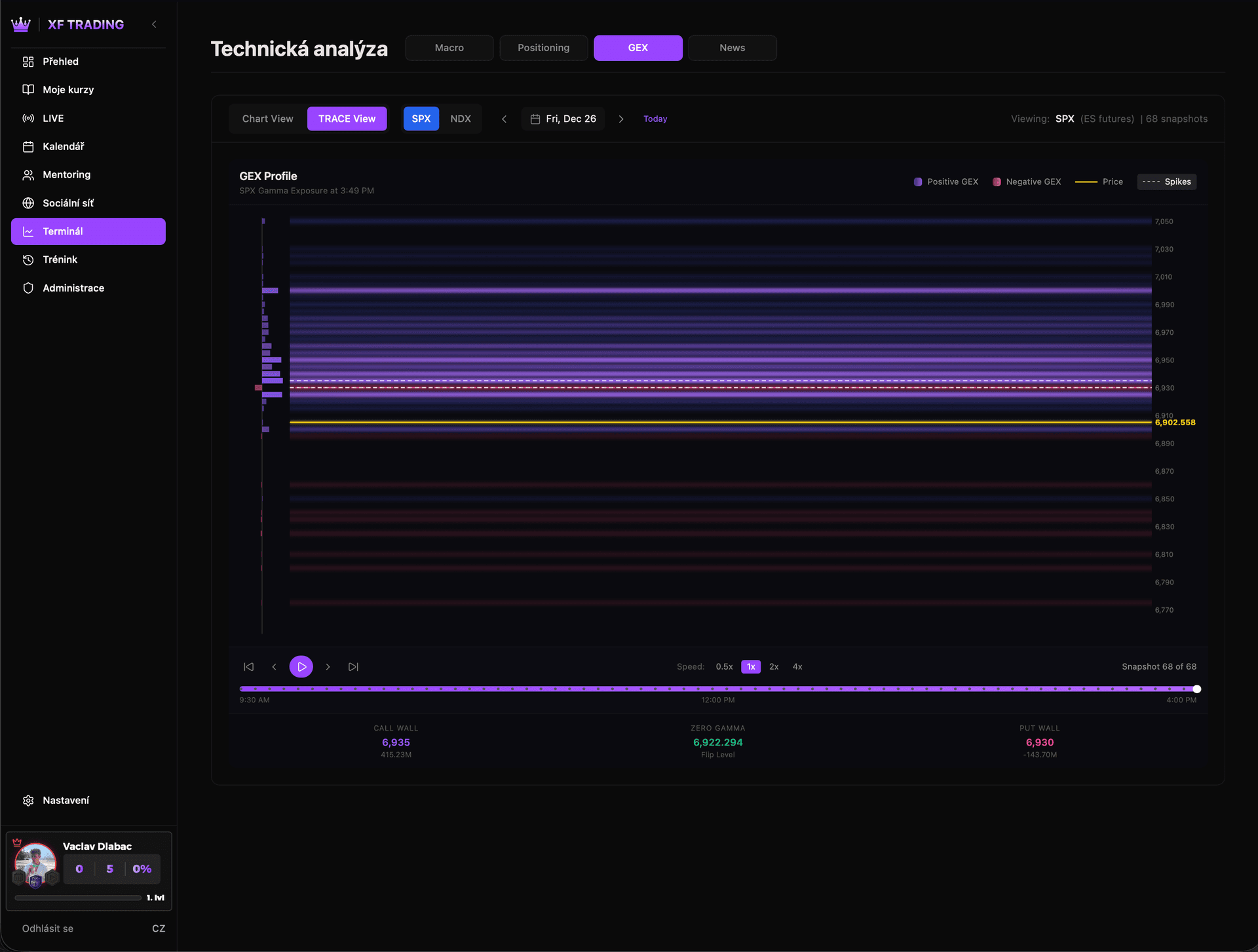This screenshot has height=952, width=1258.
Task: Click the snapshot timeline slider handle
Action: pyautogui.click(x=1196, y=689)
